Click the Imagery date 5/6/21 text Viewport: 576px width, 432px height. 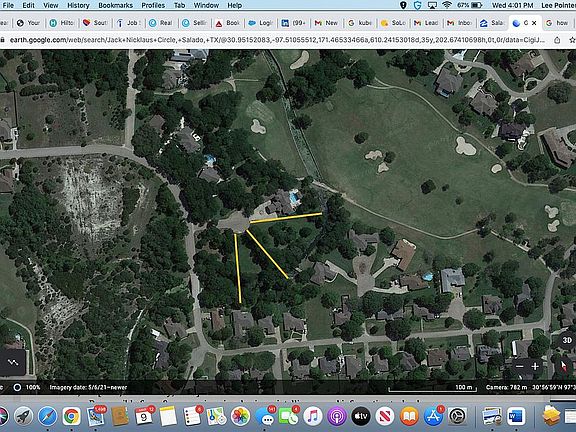pos(88,387)
